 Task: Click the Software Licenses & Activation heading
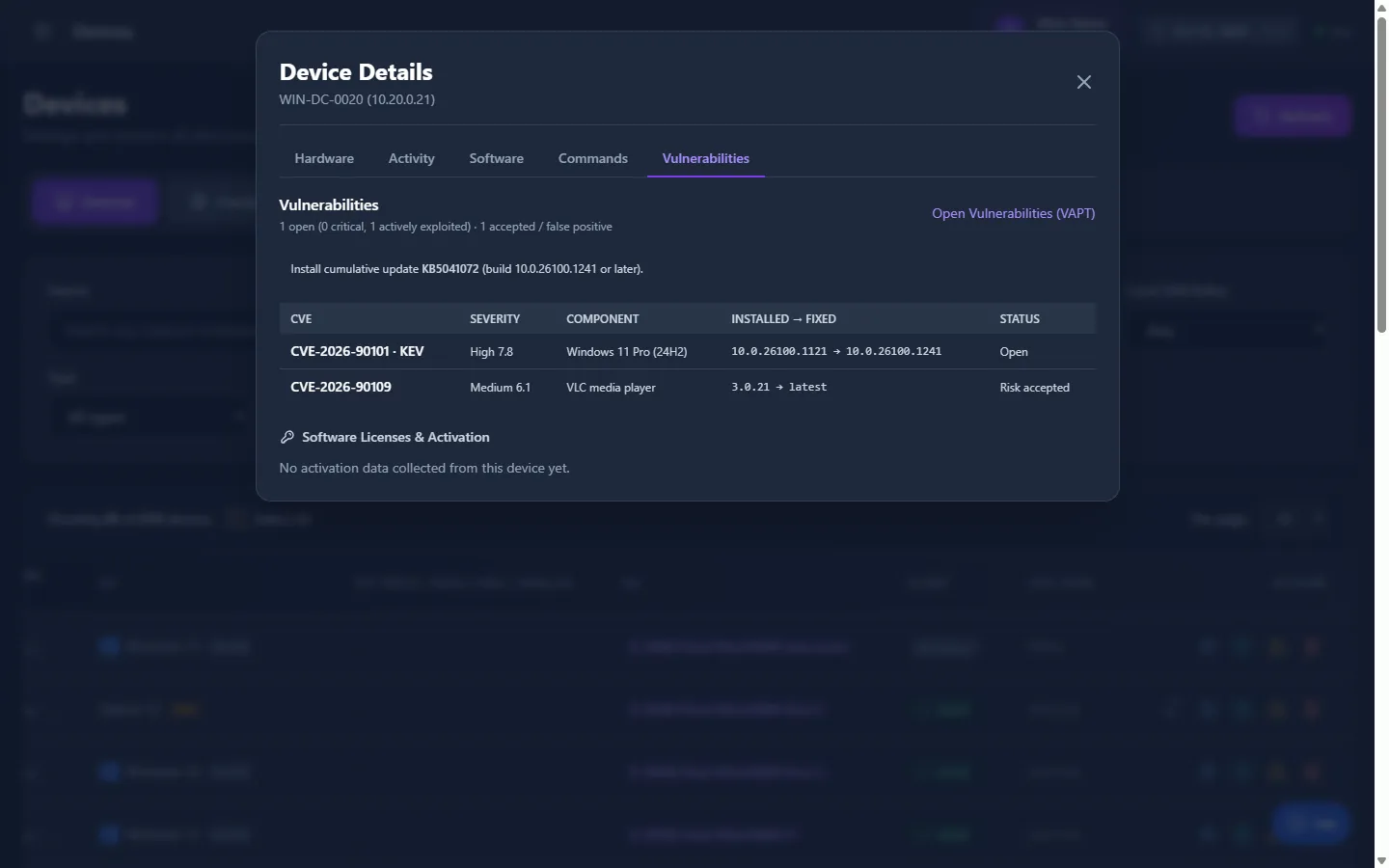click(395, 437)
